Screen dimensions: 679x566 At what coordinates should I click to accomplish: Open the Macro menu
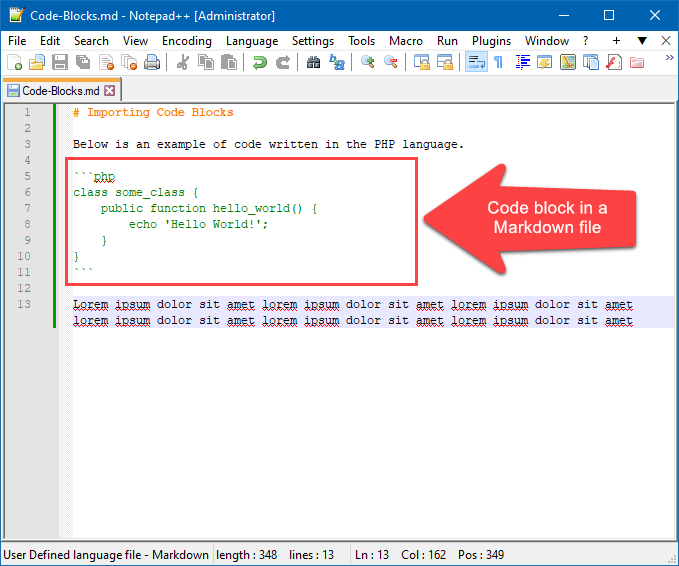click(x=405, y=41)
